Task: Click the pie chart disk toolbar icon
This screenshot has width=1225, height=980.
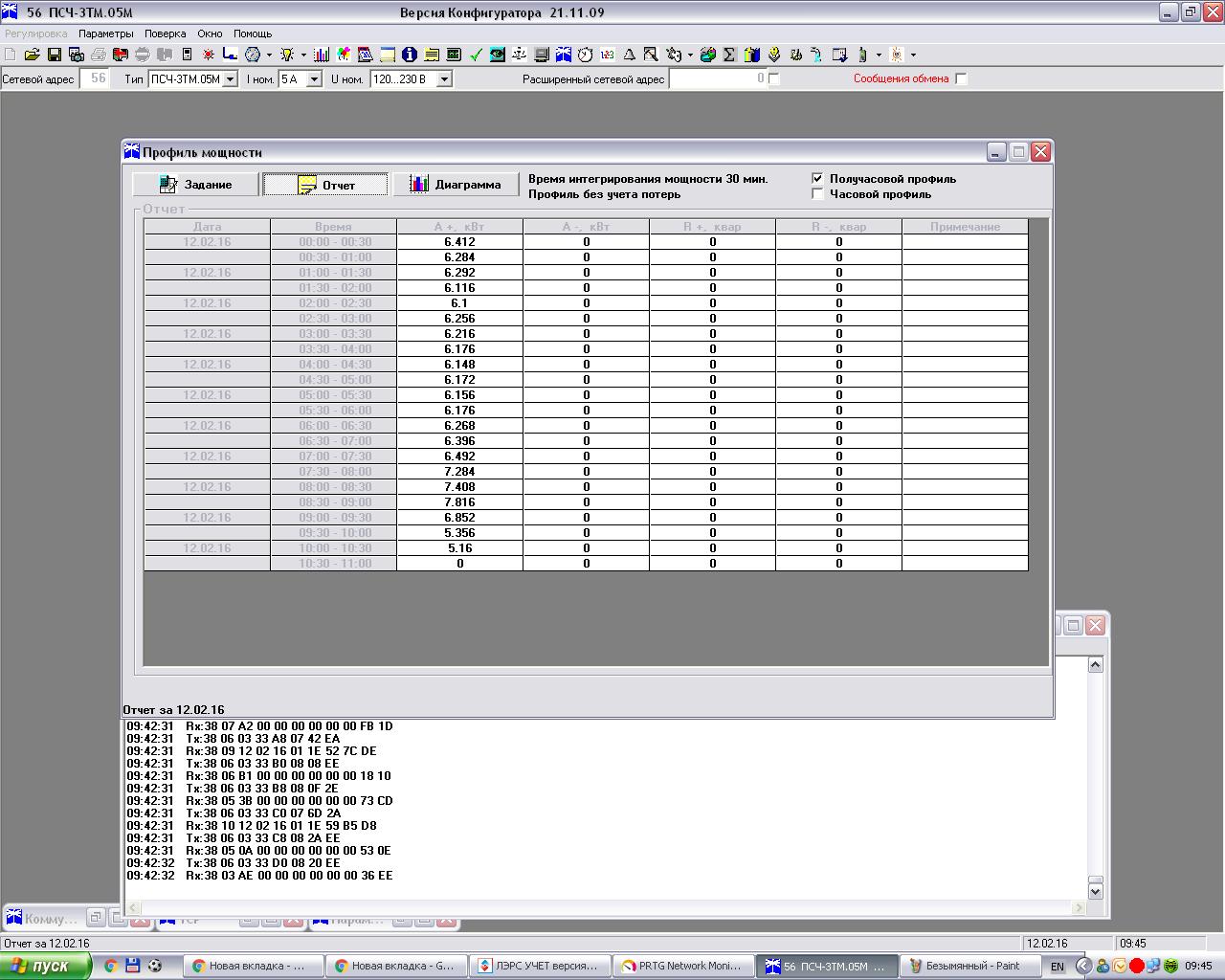Action: point(708,55)
